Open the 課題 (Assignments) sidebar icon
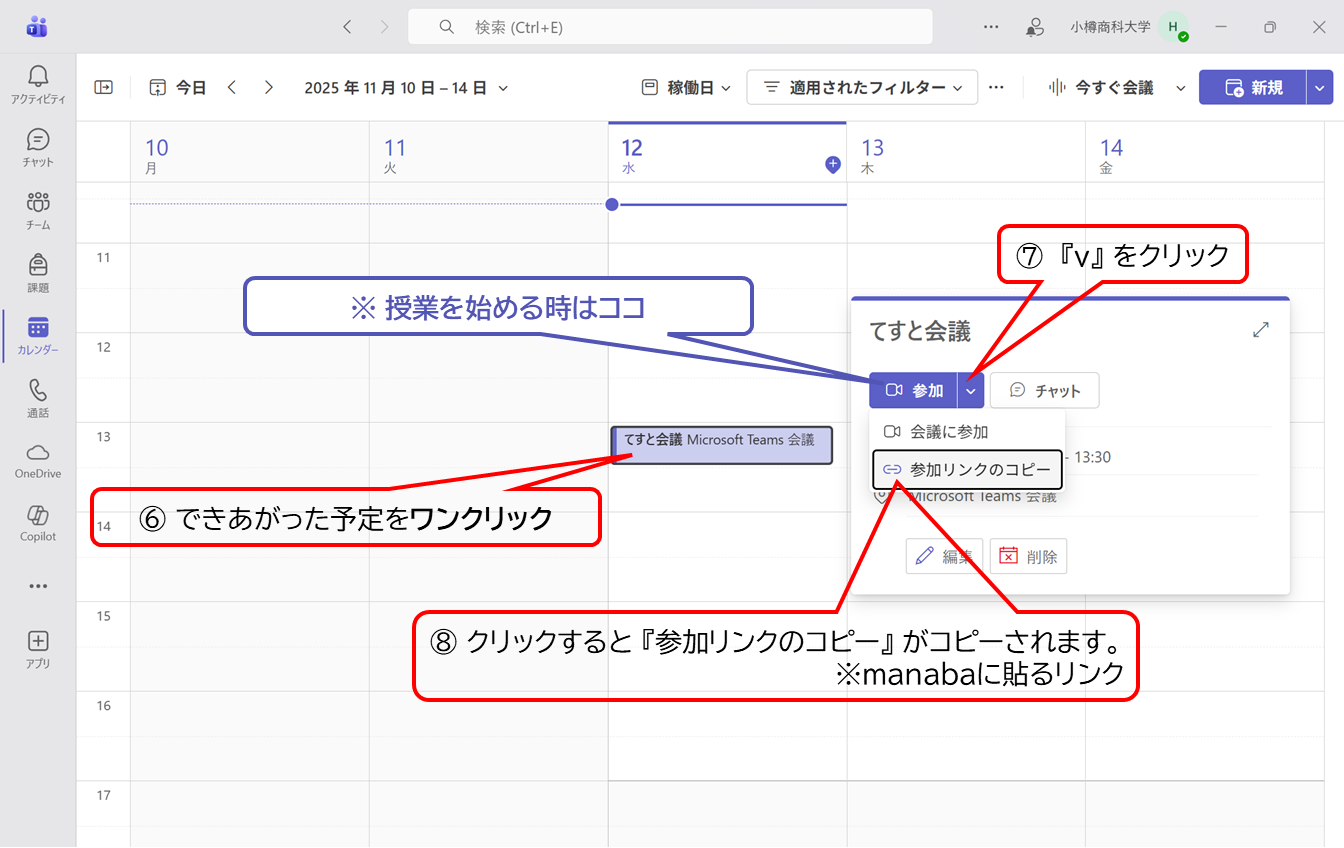This screenshot has width=1344, height=848. coord(38,273)
